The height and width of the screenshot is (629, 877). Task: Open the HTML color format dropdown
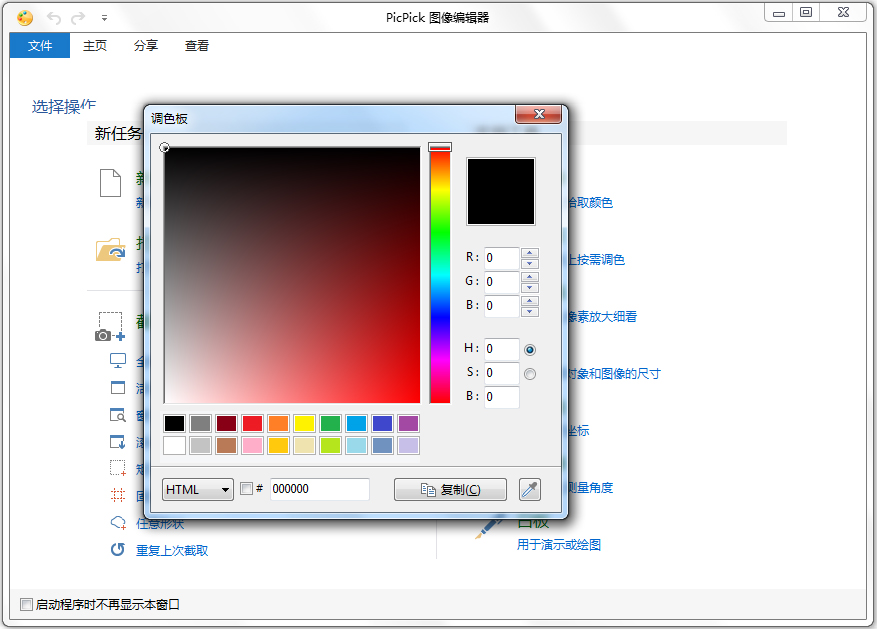click(198, 489)
